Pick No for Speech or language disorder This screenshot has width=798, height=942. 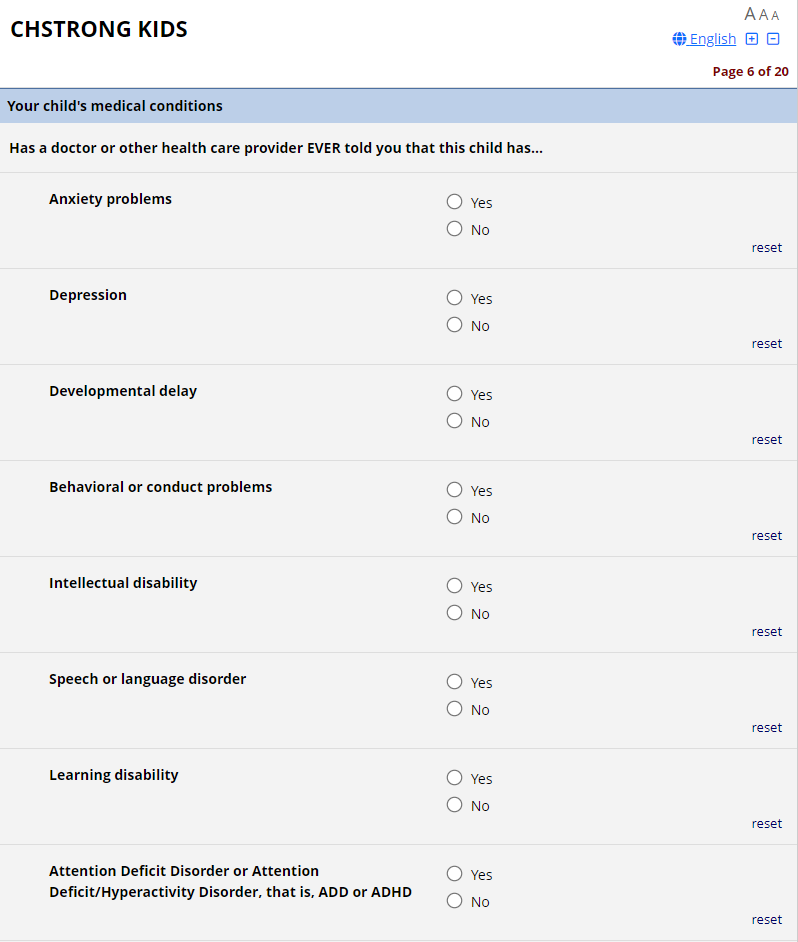point(455,709)
